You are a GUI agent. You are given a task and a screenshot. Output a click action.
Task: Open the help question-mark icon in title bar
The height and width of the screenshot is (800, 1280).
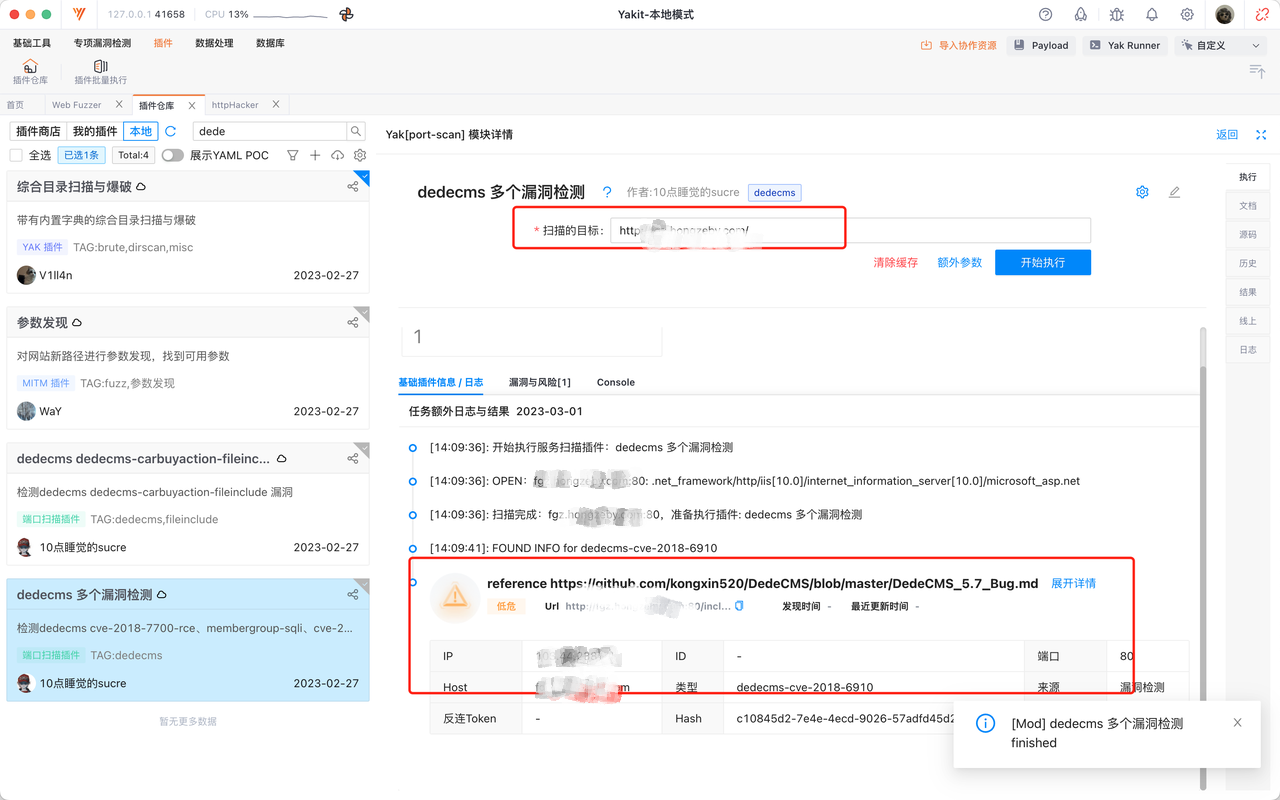click(1046, 15)
